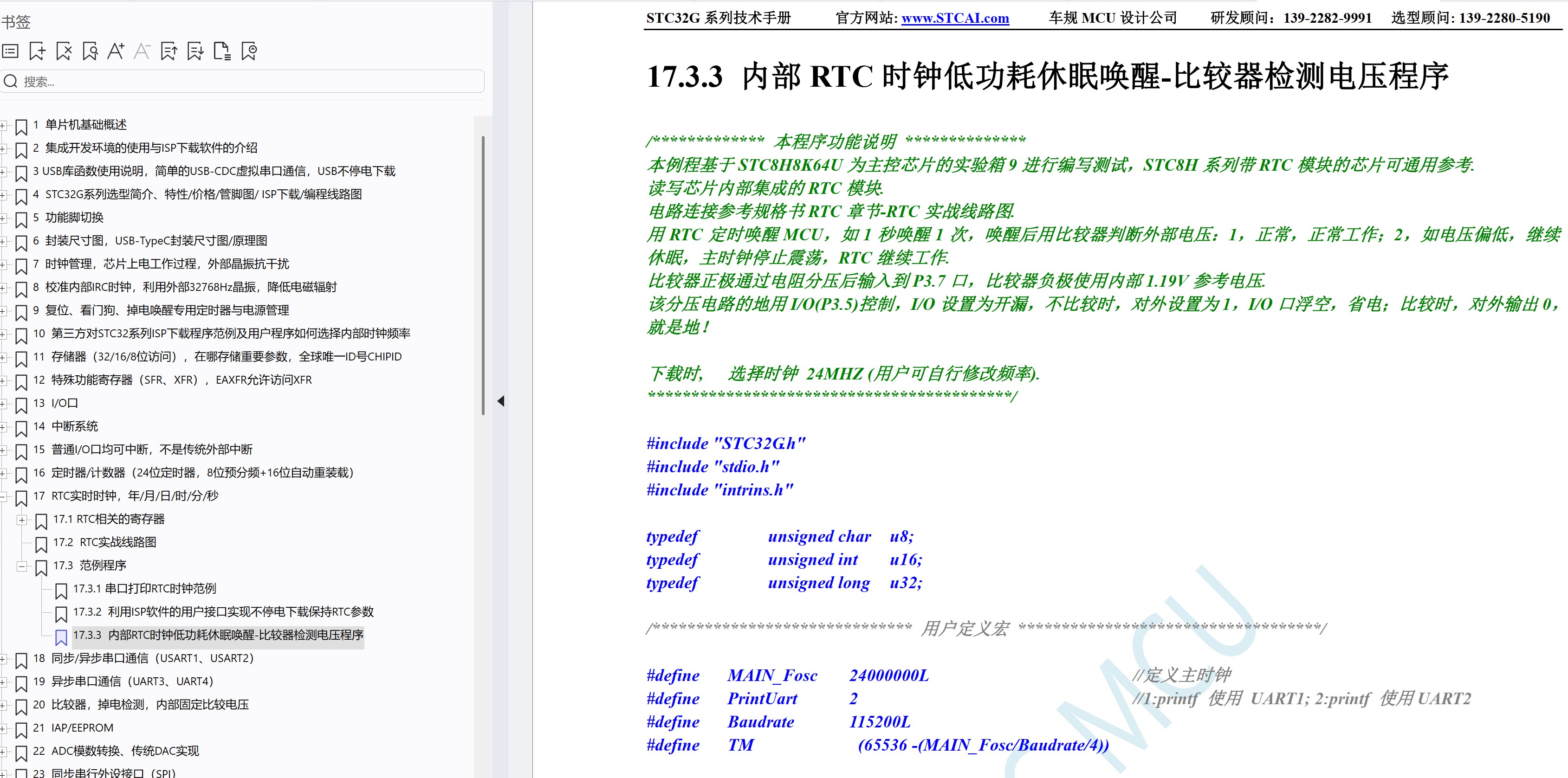Click bookmark icon beside 17.1 RTC相关的寄存器
The height and width of the screenshot is (778, 1568).
(x=41, y=521)
